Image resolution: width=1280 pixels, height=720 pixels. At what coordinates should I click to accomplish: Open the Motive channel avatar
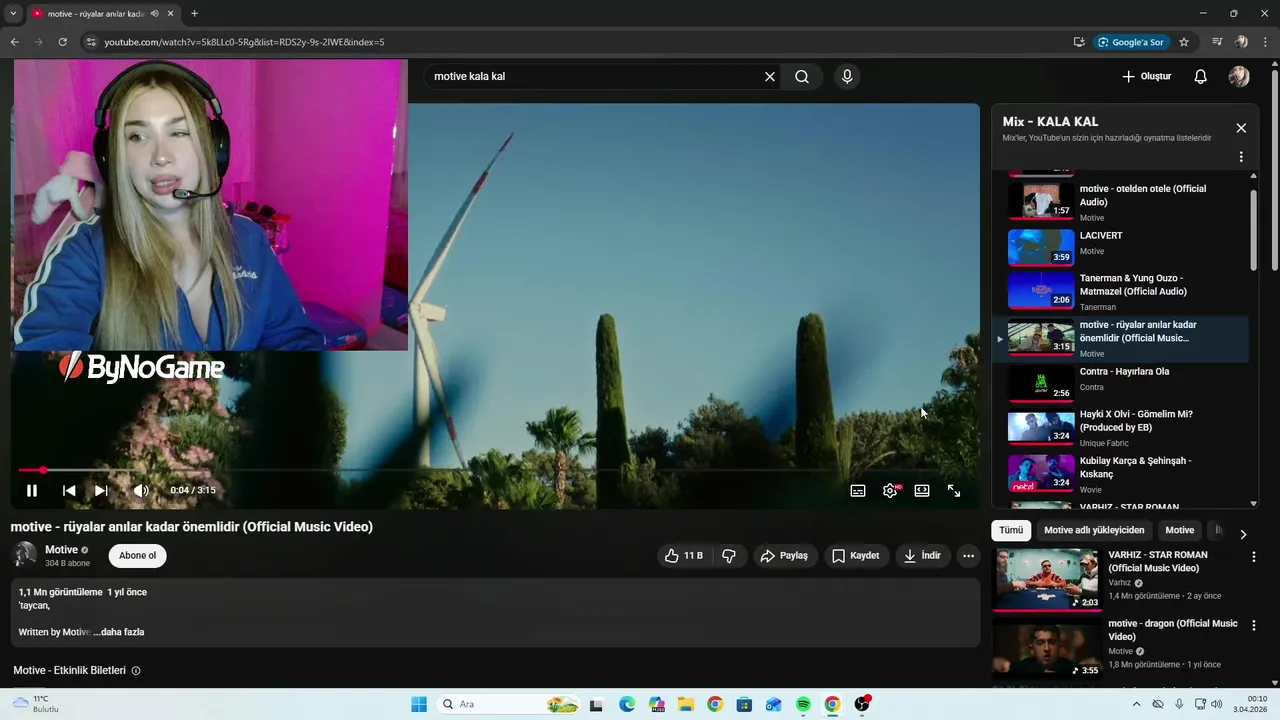24,555
